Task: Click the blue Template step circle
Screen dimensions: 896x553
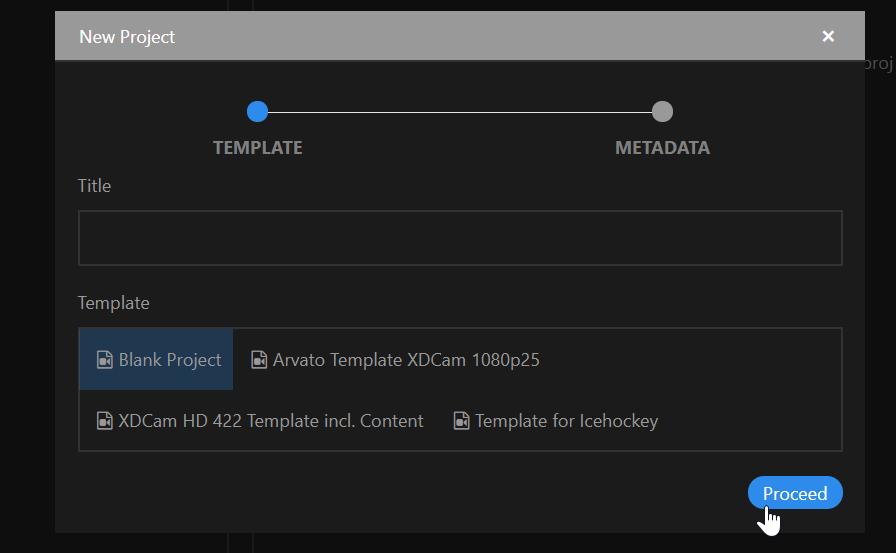Action: [257, 111]
